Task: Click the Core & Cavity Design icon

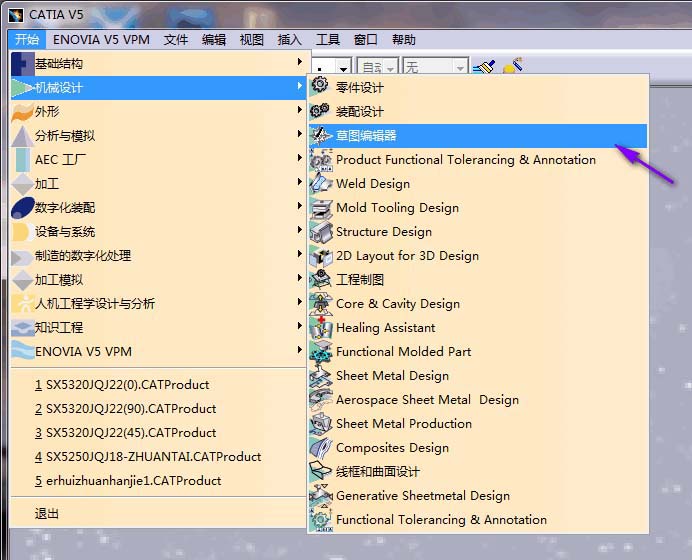Action: click(321, 304)
